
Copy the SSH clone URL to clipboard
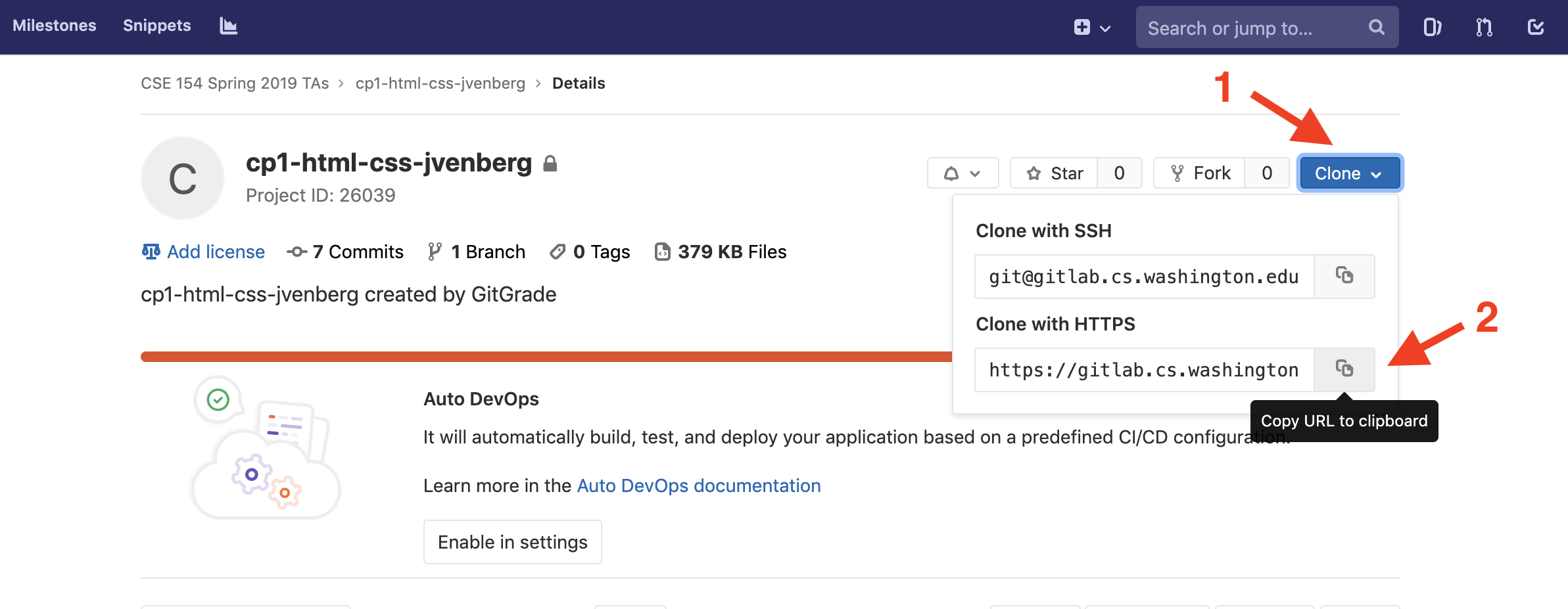click(x=1344, y=276)
